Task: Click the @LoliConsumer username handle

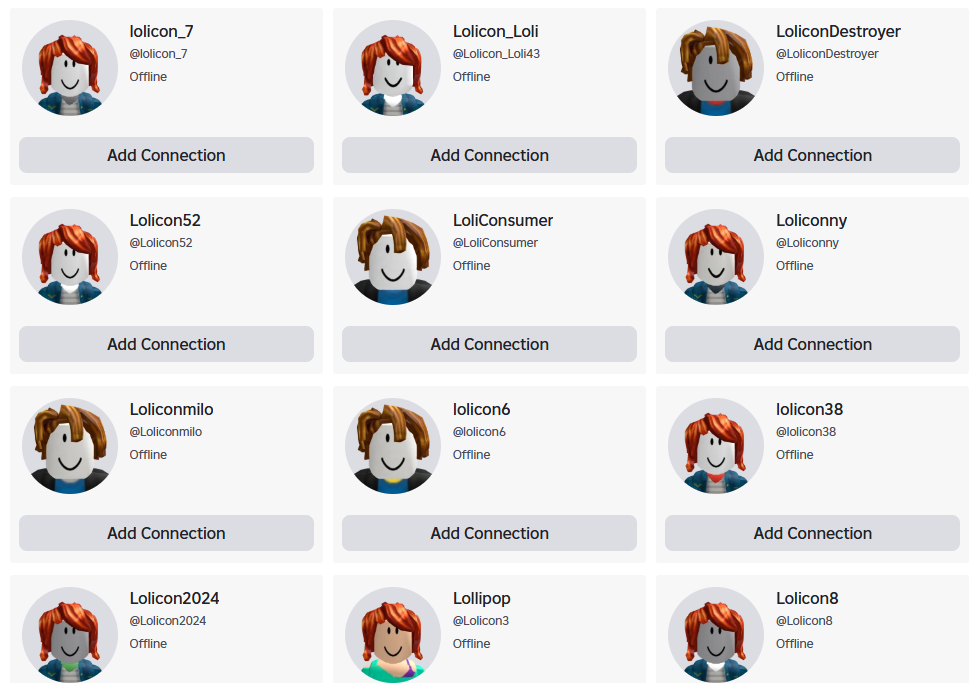Action: point(495,242)
